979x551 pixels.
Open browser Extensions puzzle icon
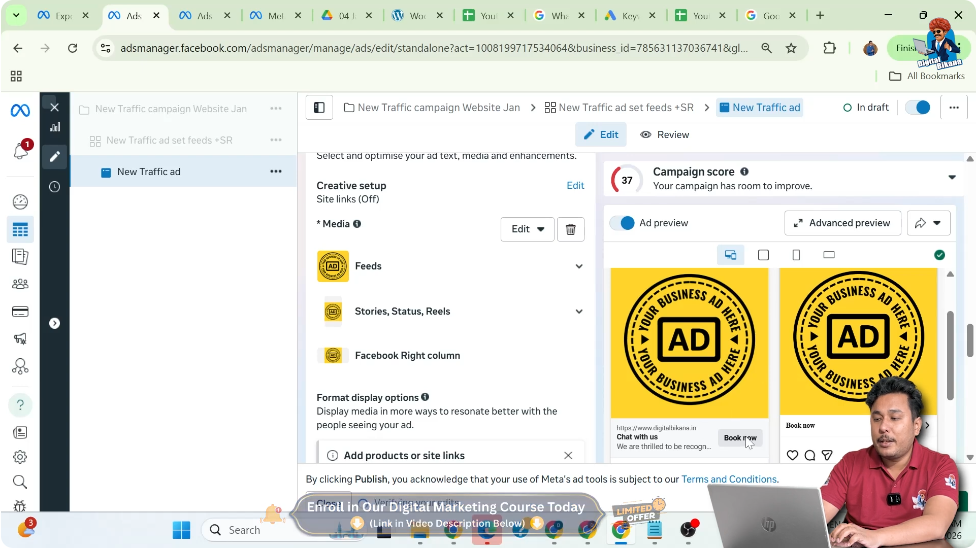point(829,48)
